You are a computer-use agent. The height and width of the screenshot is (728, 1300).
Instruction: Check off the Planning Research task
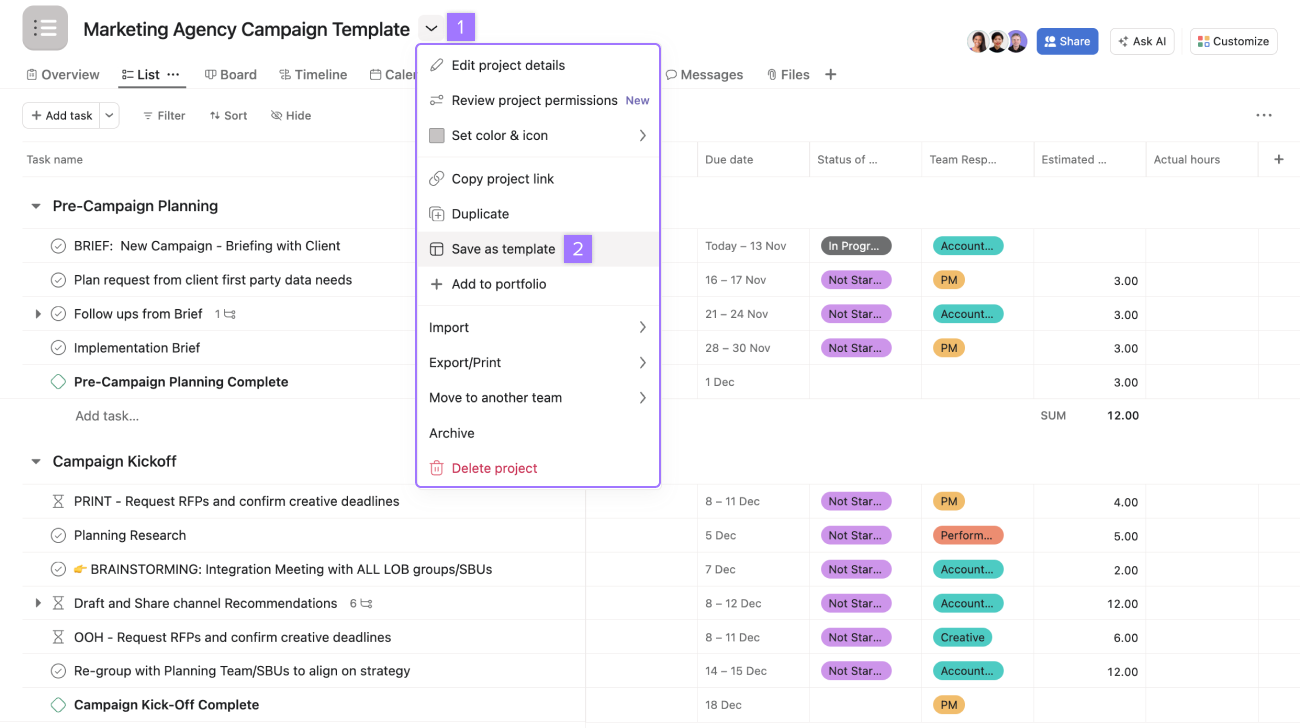tap(58, 535)
